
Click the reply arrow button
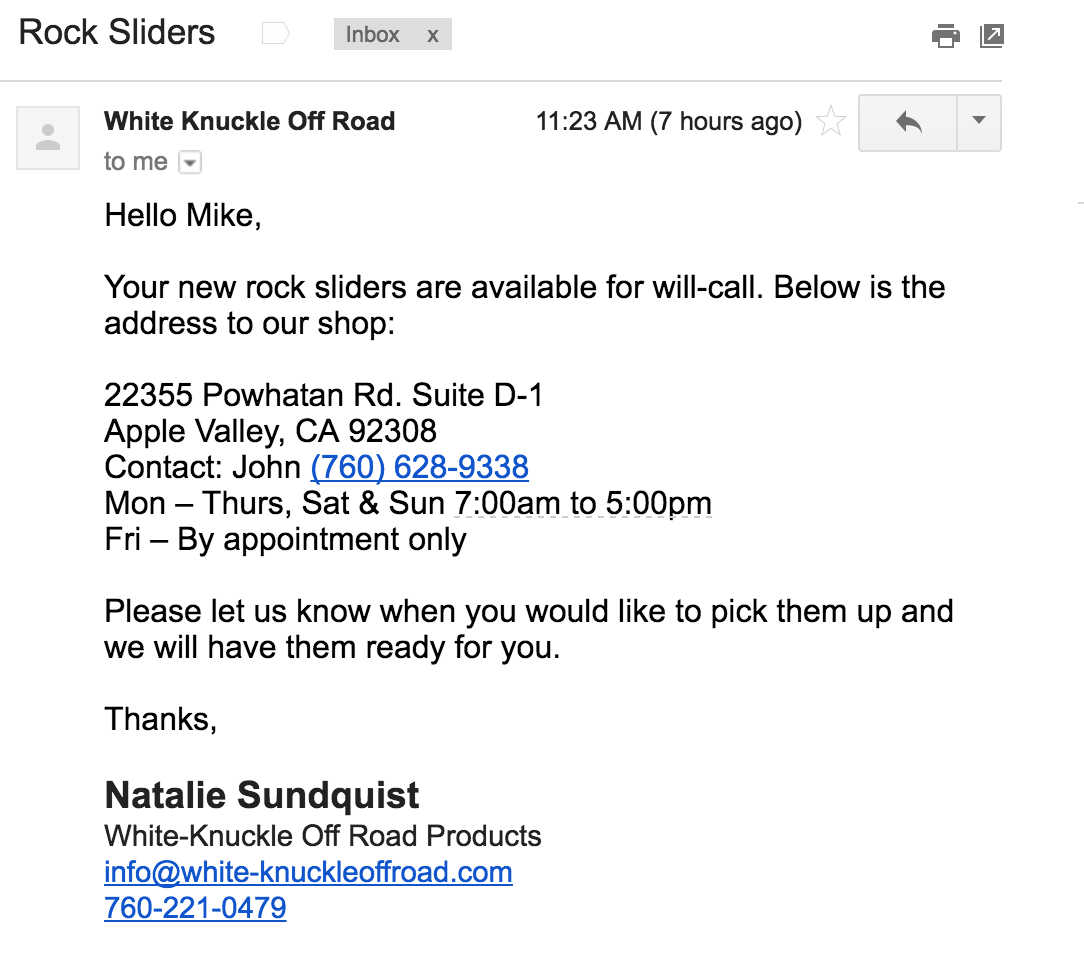click(908, 123)
